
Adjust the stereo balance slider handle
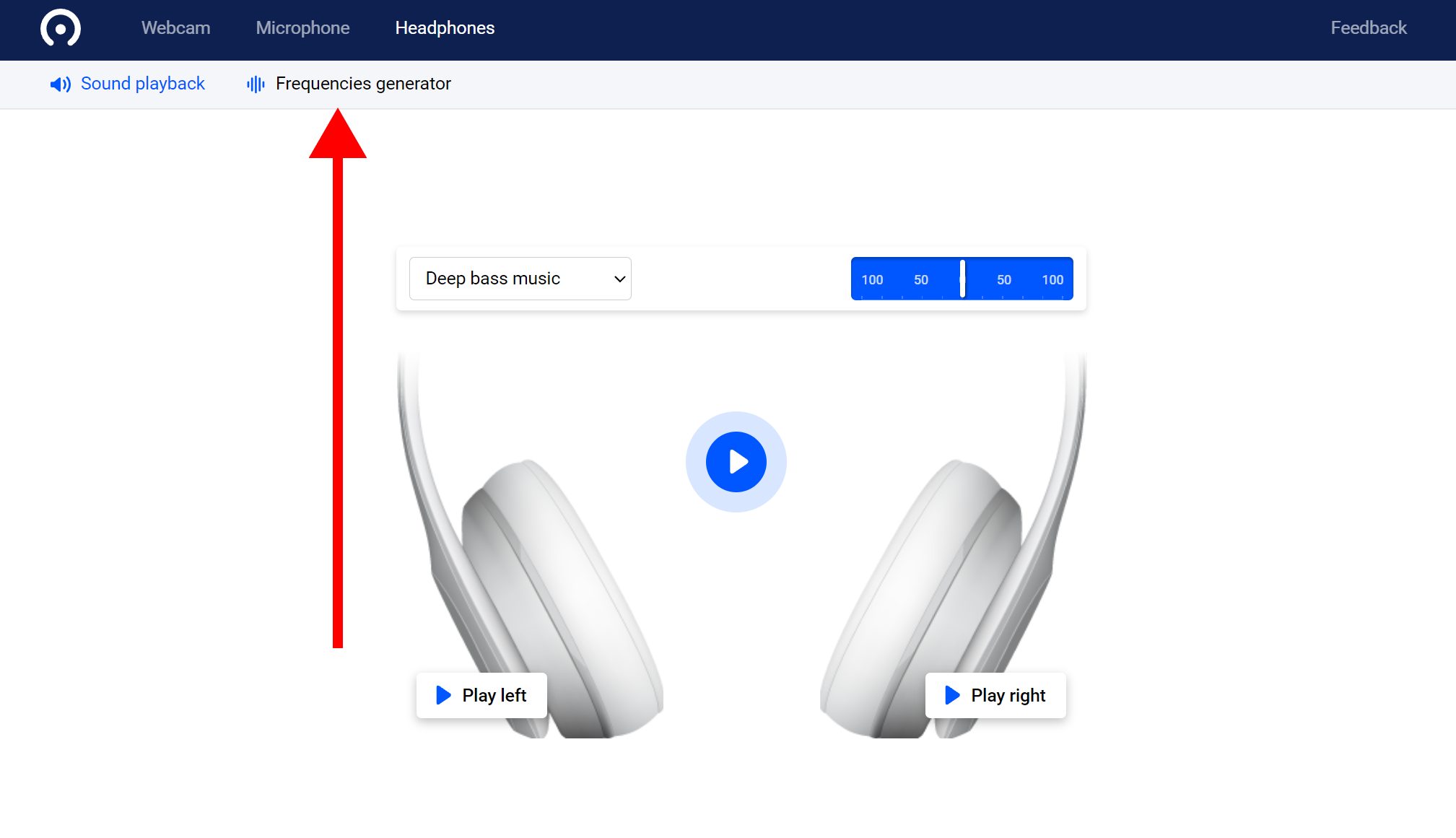(962, 279)
